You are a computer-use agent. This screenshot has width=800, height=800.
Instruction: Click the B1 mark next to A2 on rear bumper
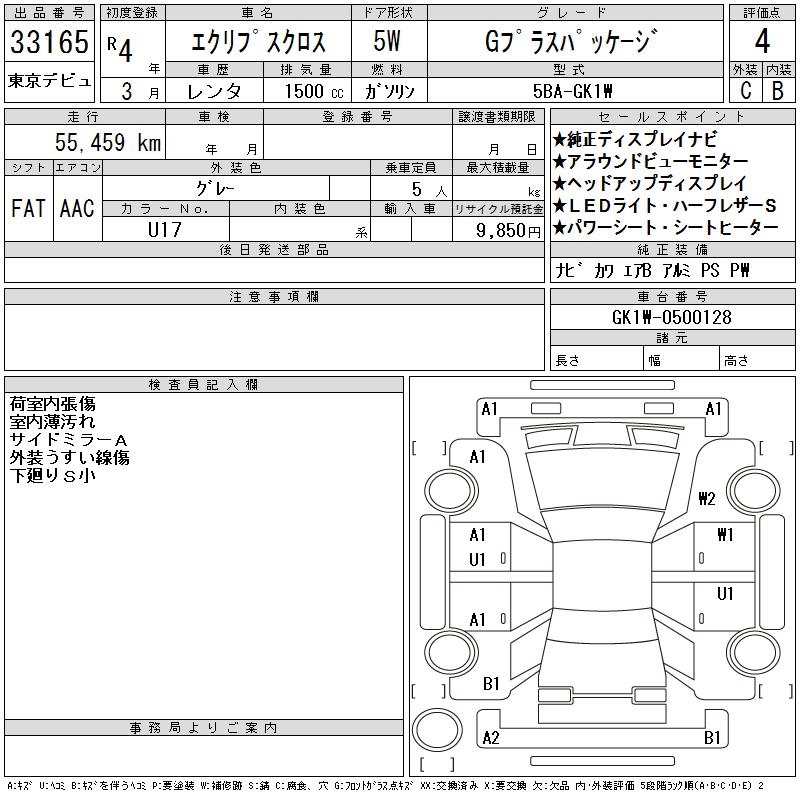(712, 738)
